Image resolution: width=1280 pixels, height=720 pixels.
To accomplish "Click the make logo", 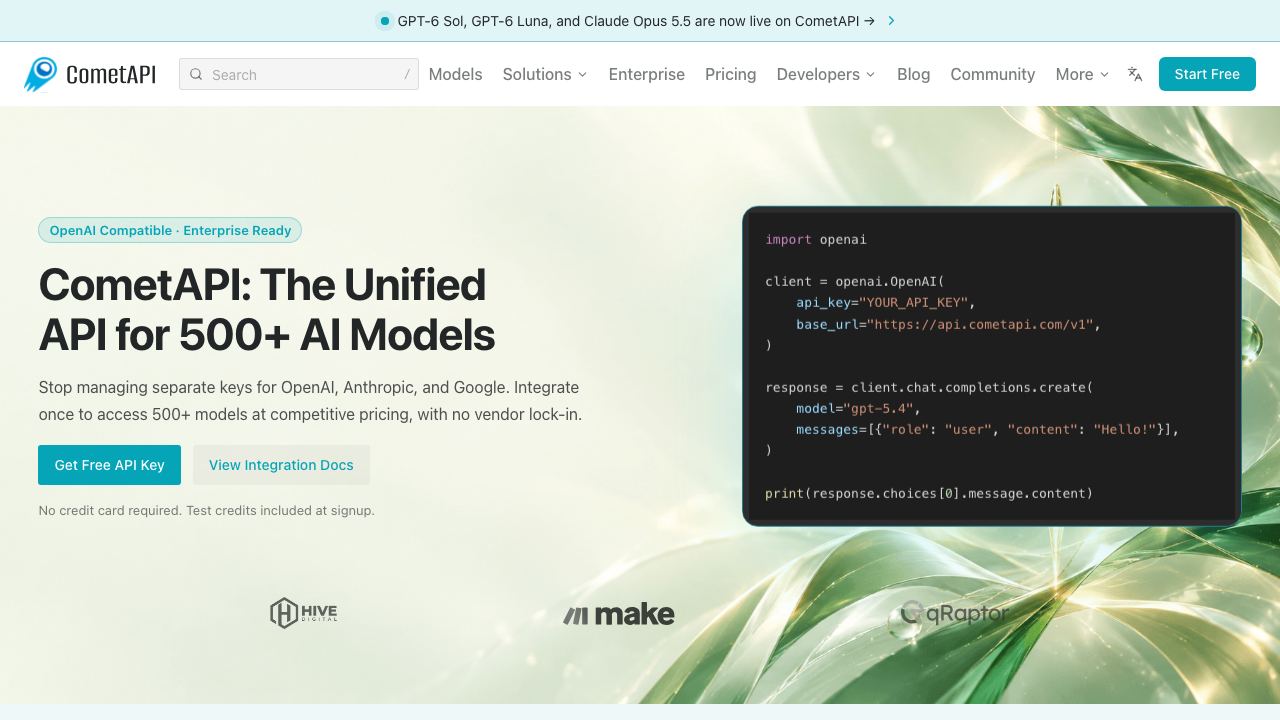I will coord(619,614).
